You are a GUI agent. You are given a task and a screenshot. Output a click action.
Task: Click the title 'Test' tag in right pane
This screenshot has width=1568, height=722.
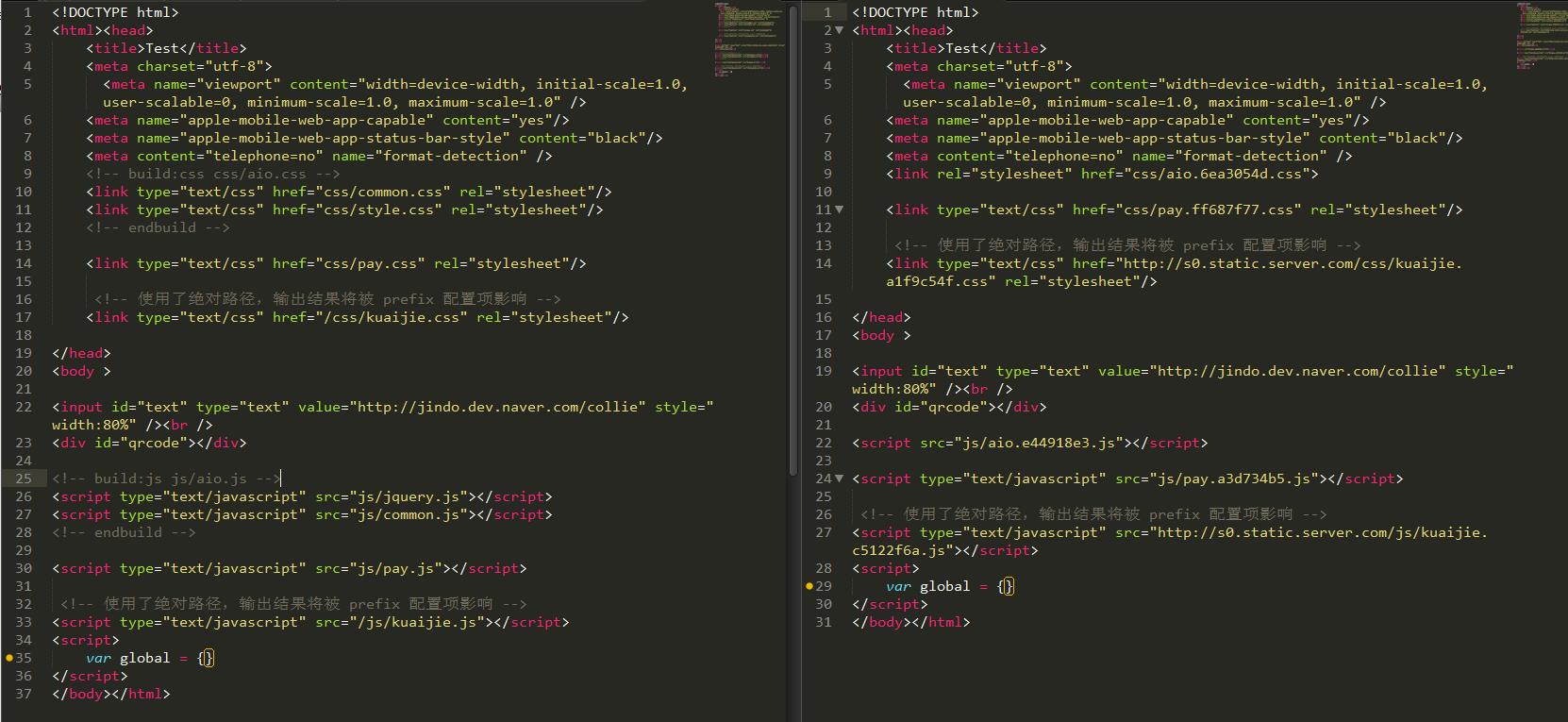pyautogui.click(x=966, y=48)
